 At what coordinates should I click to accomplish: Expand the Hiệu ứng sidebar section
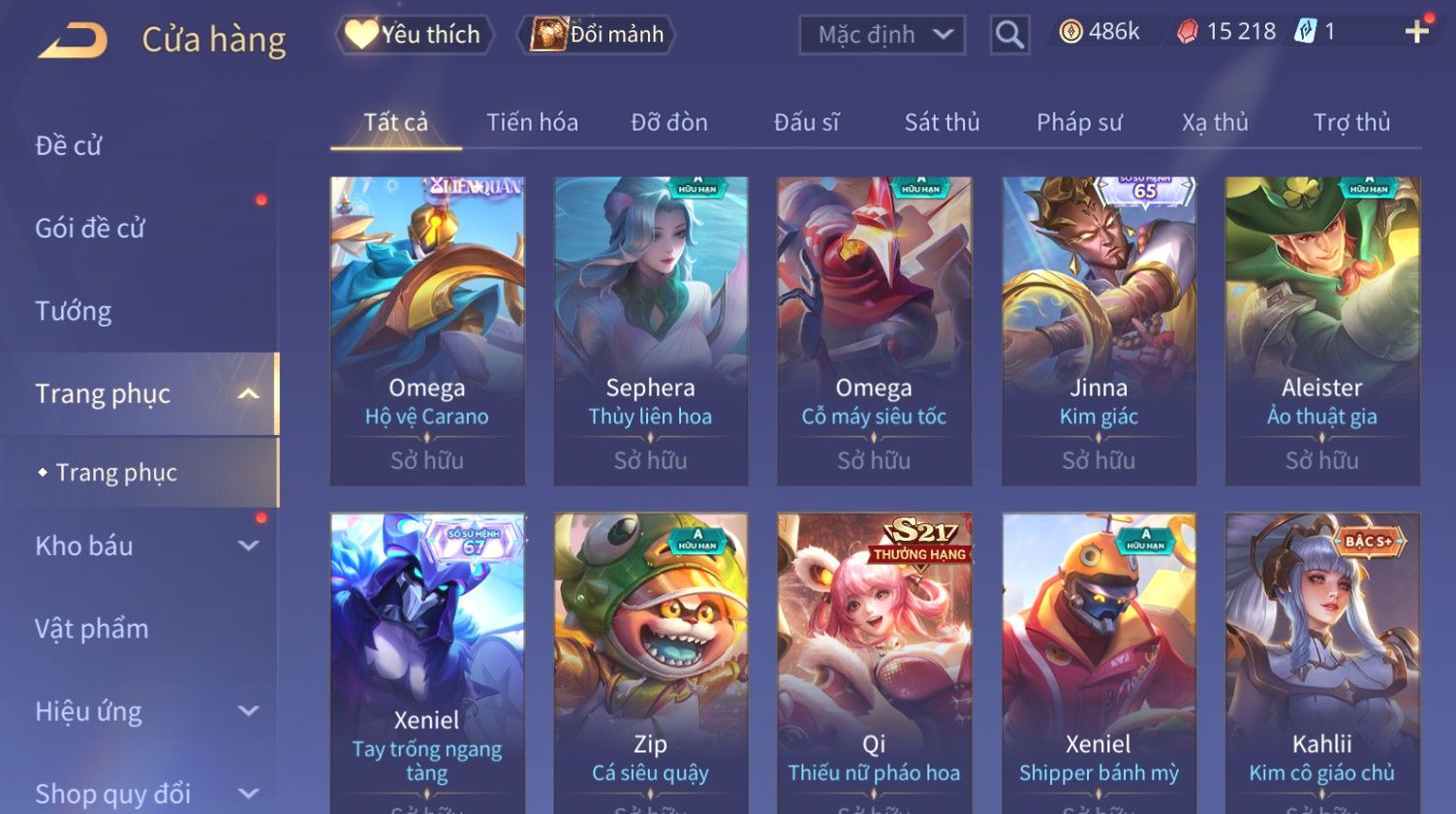click(248, 711)
